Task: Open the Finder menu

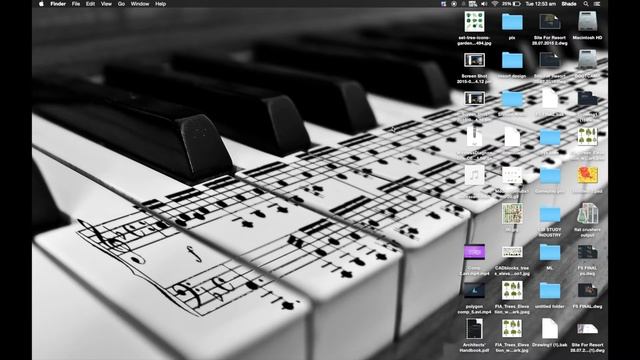Action: (58, 4)
